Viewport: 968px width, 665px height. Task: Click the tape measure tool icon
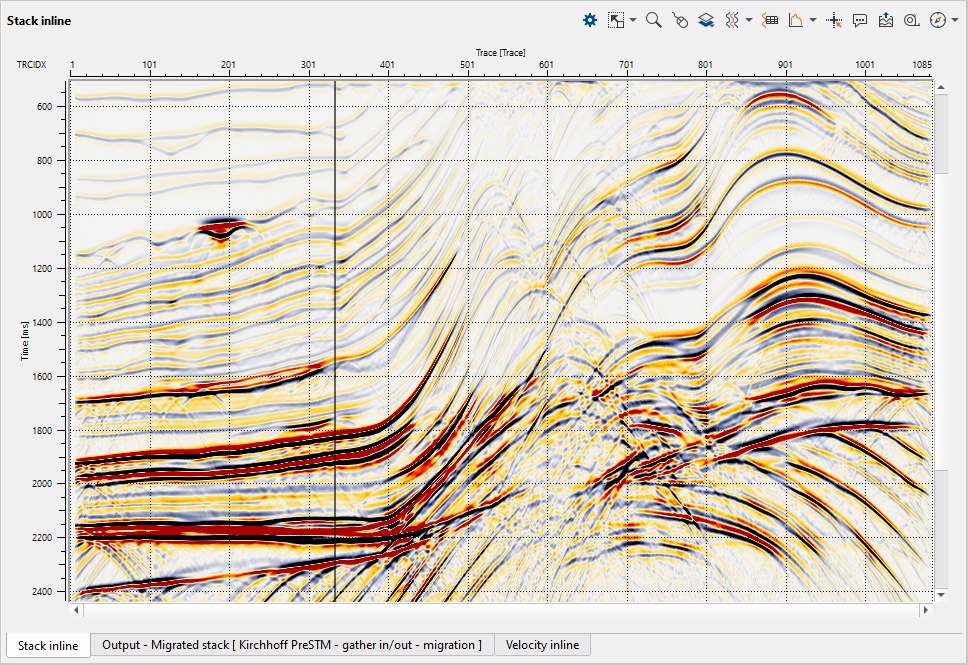[911, 20]
